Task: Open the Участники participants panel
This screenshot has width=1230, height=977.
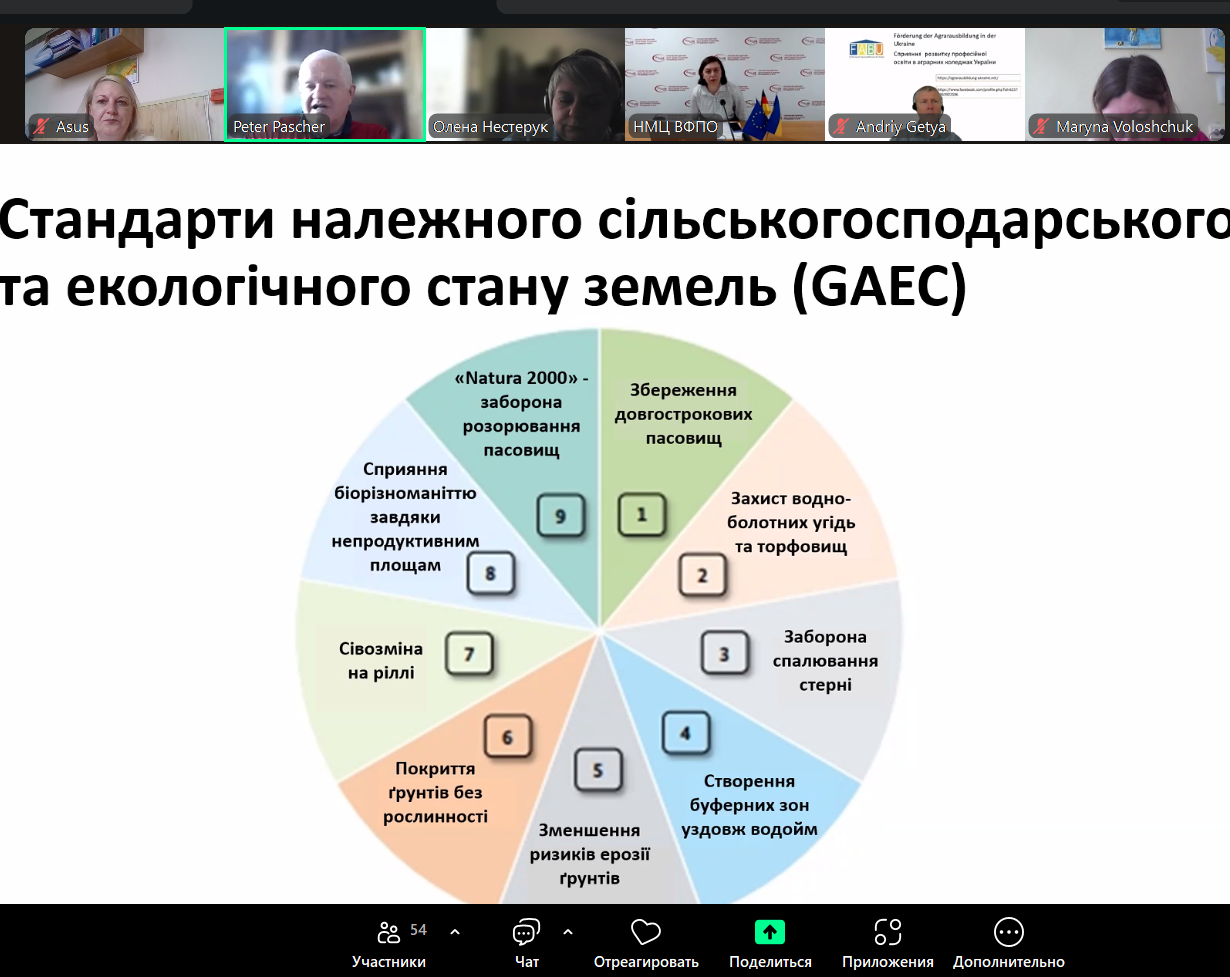Action: point(389,944)
